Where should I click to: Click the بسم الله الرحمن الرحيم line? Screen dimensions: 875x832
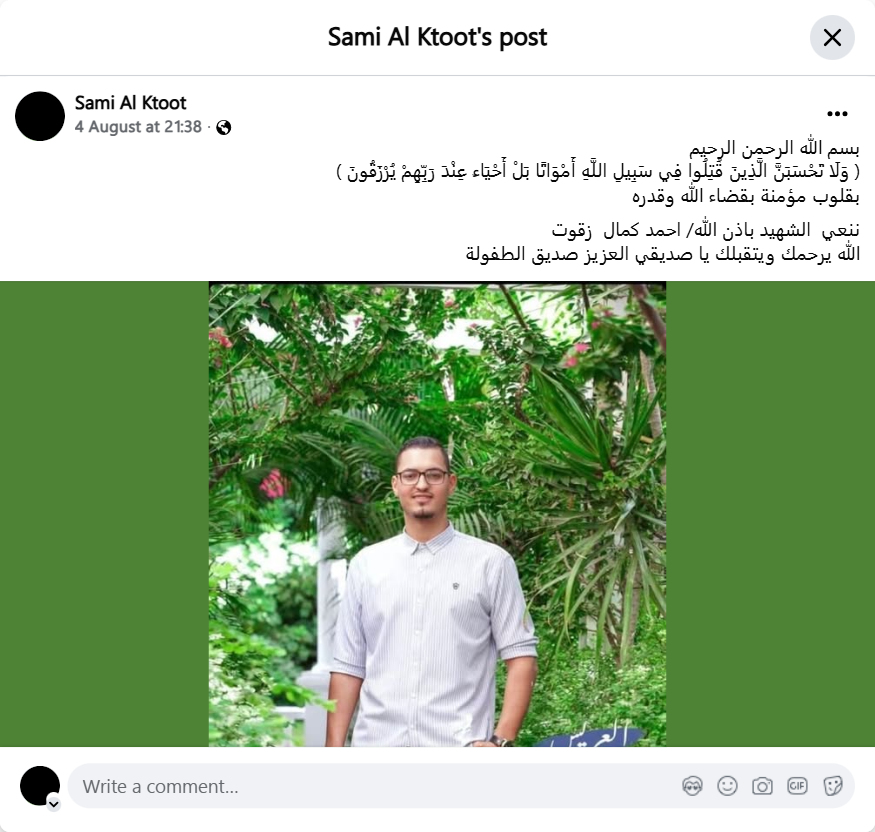(x=774, y=148)
